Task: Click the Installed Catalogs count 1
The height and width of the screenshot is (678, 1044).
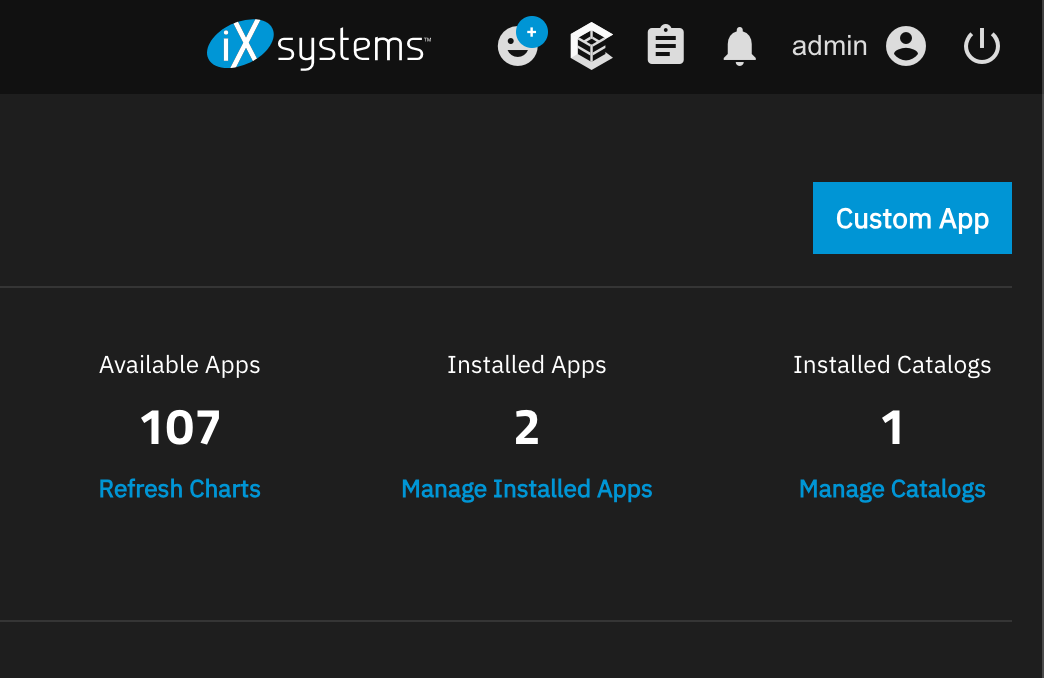Action: [892, 427]
